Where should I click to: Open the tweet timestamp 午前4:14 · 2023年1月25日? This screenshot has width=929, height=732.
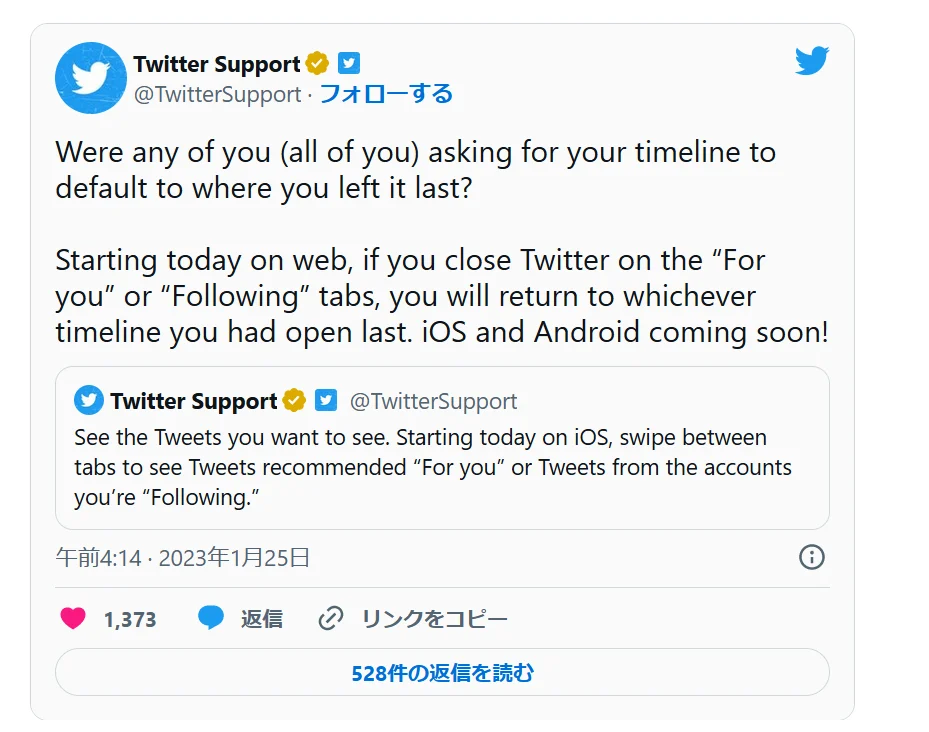[182, 557]
